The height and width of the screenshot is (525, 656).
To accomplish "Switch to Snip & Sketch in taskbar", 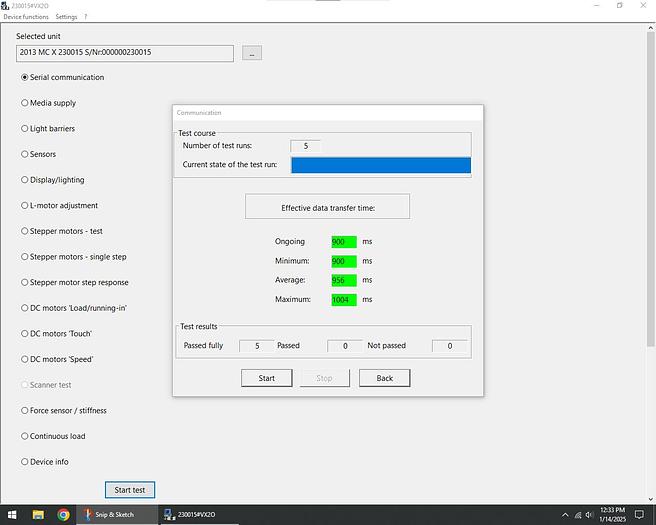I will click(118, 515).
